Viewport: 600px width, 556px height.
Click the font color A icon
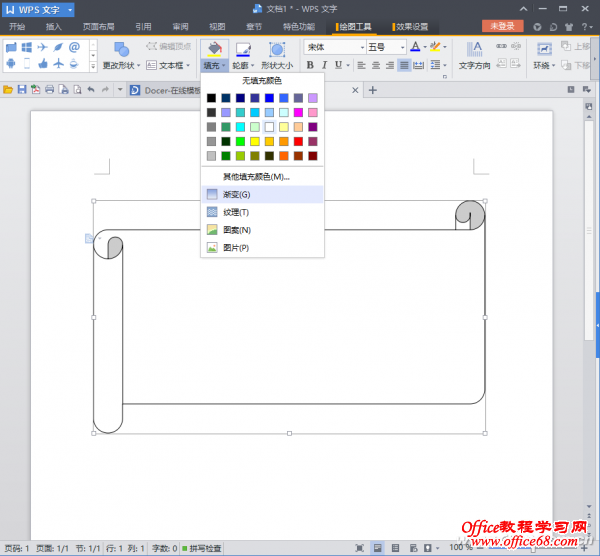click(414, 47)
